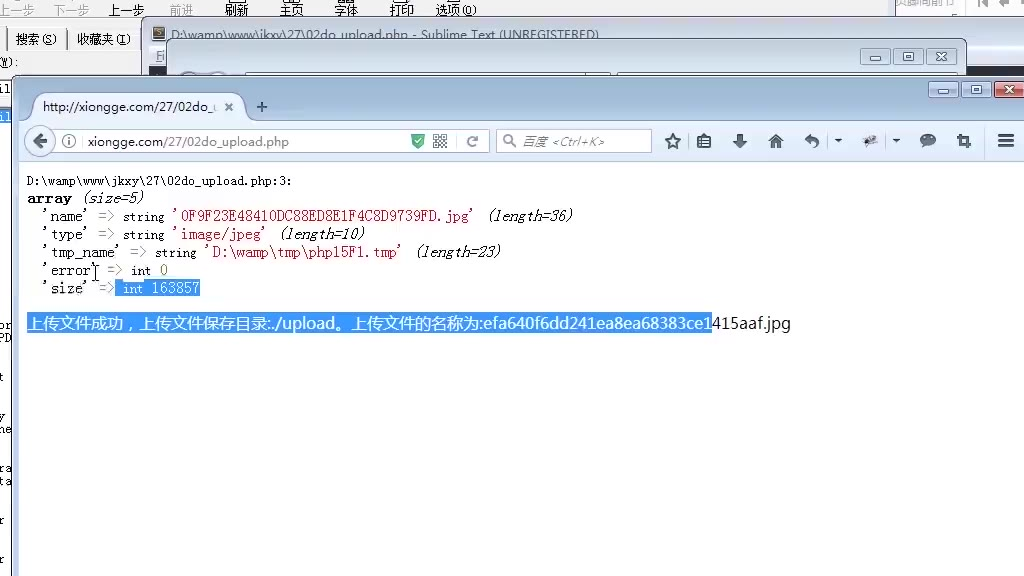This screenshot has height=576, width=1024.
Task: Open the QR code icon in address bar
Action: tap(440, 141)
